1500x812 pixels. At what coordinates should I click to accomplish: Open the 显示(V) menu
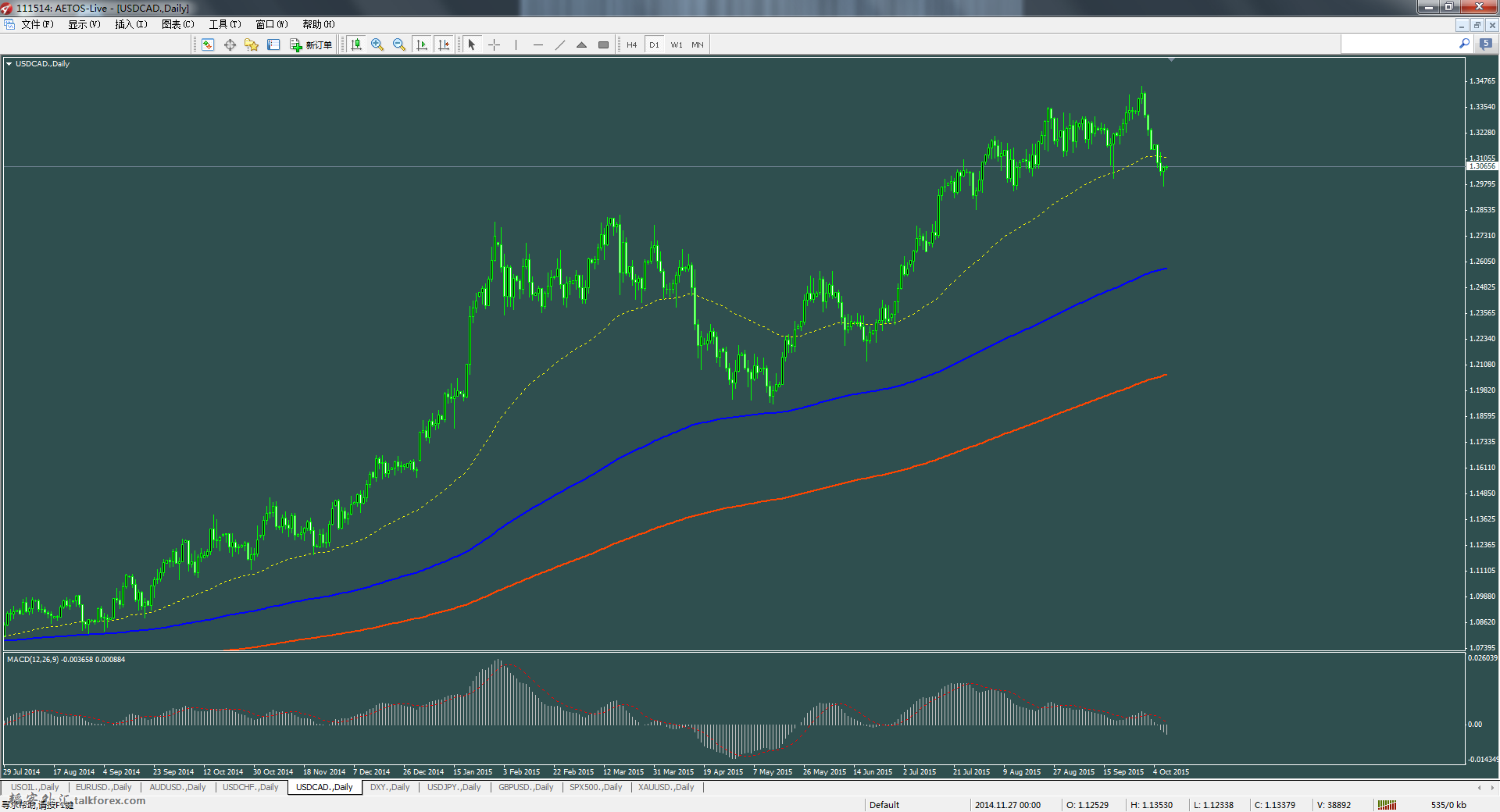point(84,24)
